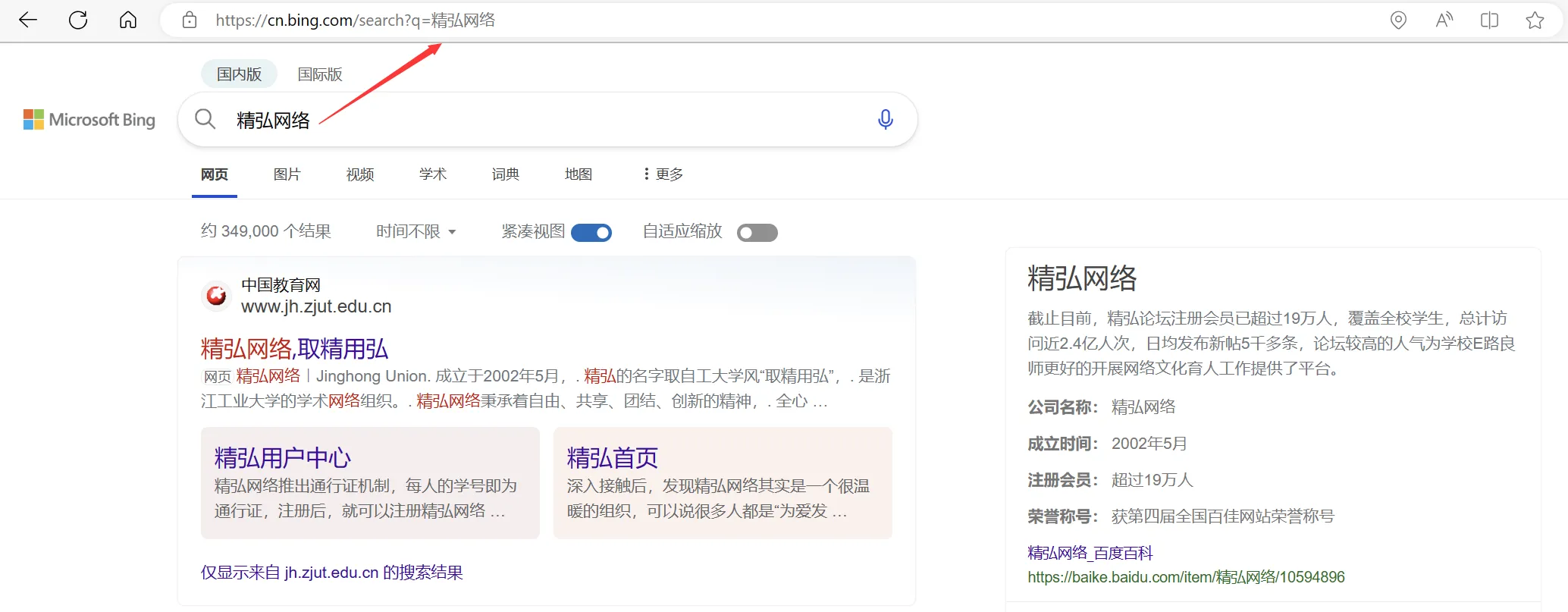Click the 精弘网络 knowledge panel title

click(1082, 278)
